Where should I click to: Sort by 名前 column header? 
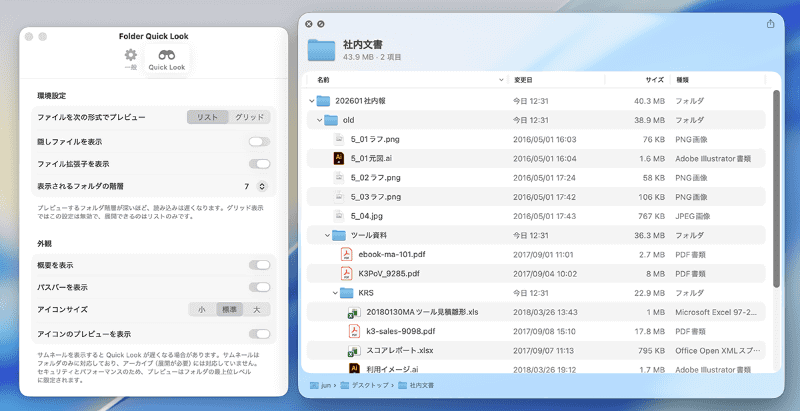(x=323, y=80)
